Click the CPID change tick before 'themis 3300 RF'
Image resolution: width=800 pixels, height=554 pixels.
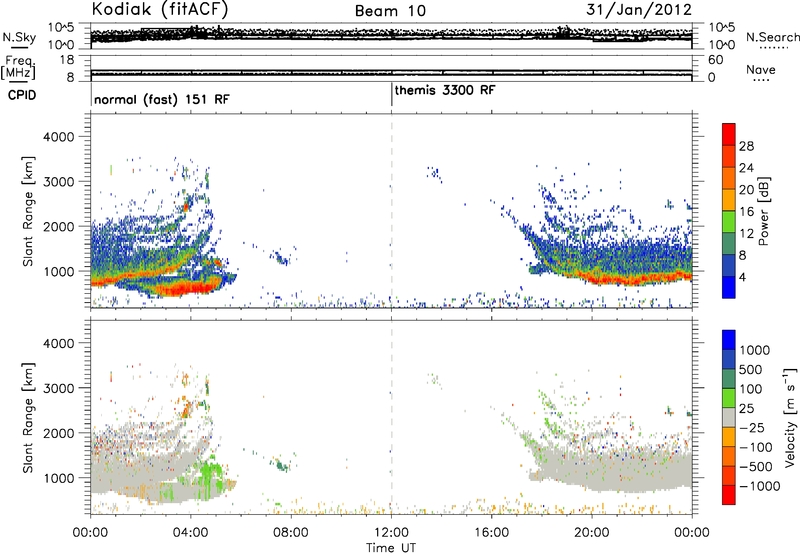pyautogui.click(x=391, y=95)
